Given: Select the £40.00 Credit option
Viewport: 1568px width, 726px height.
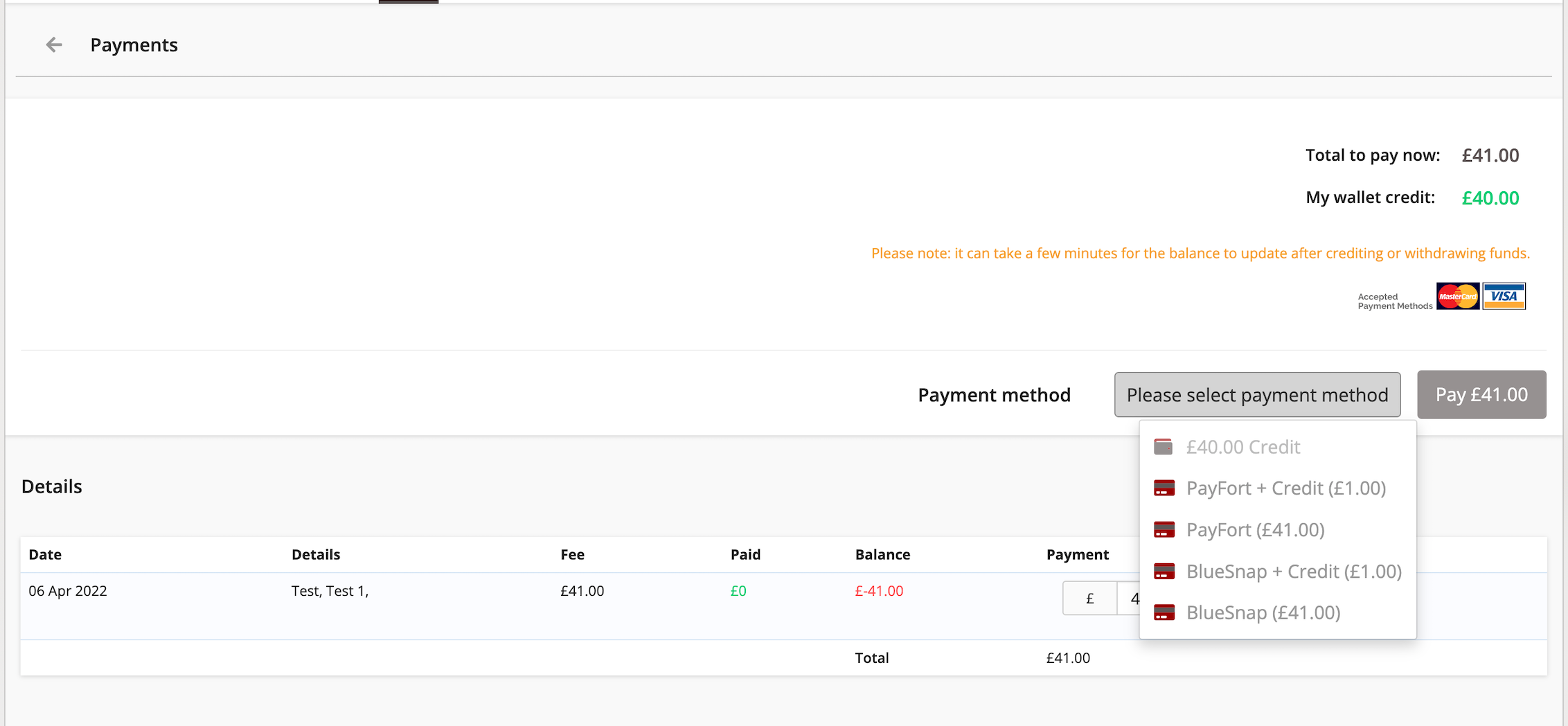Looking at the screenshot, I should point(1243,447).
